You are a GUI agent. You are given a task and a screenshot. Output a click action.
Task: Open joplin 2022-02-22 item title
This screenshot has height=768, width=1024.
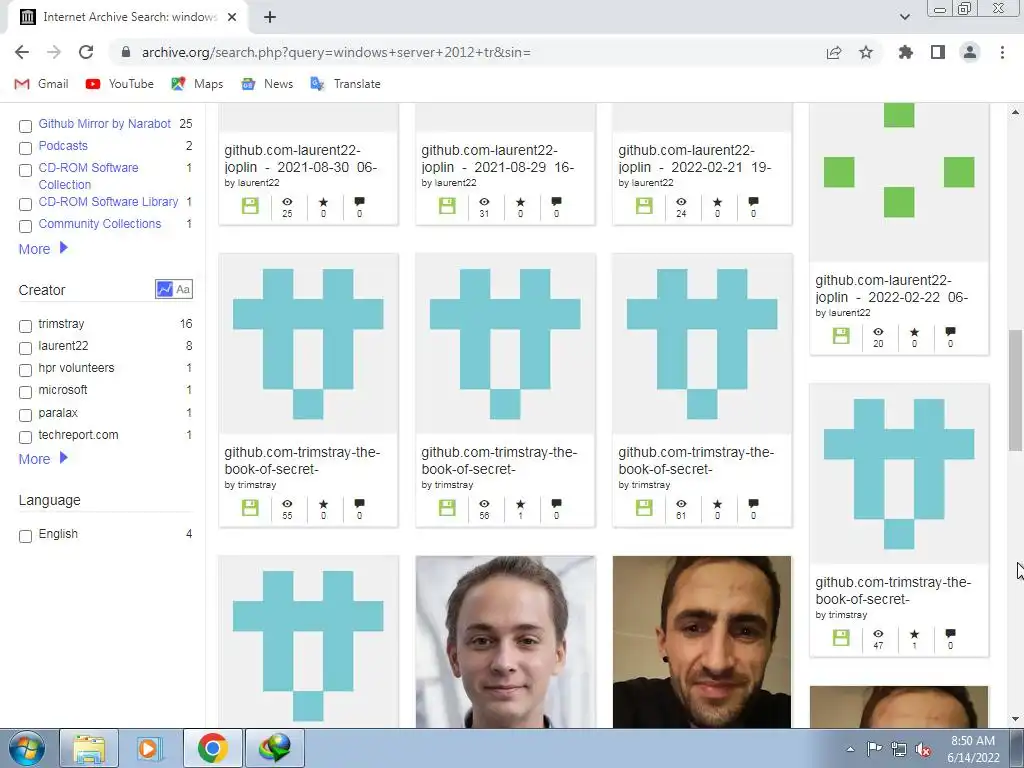click(891, 289)
